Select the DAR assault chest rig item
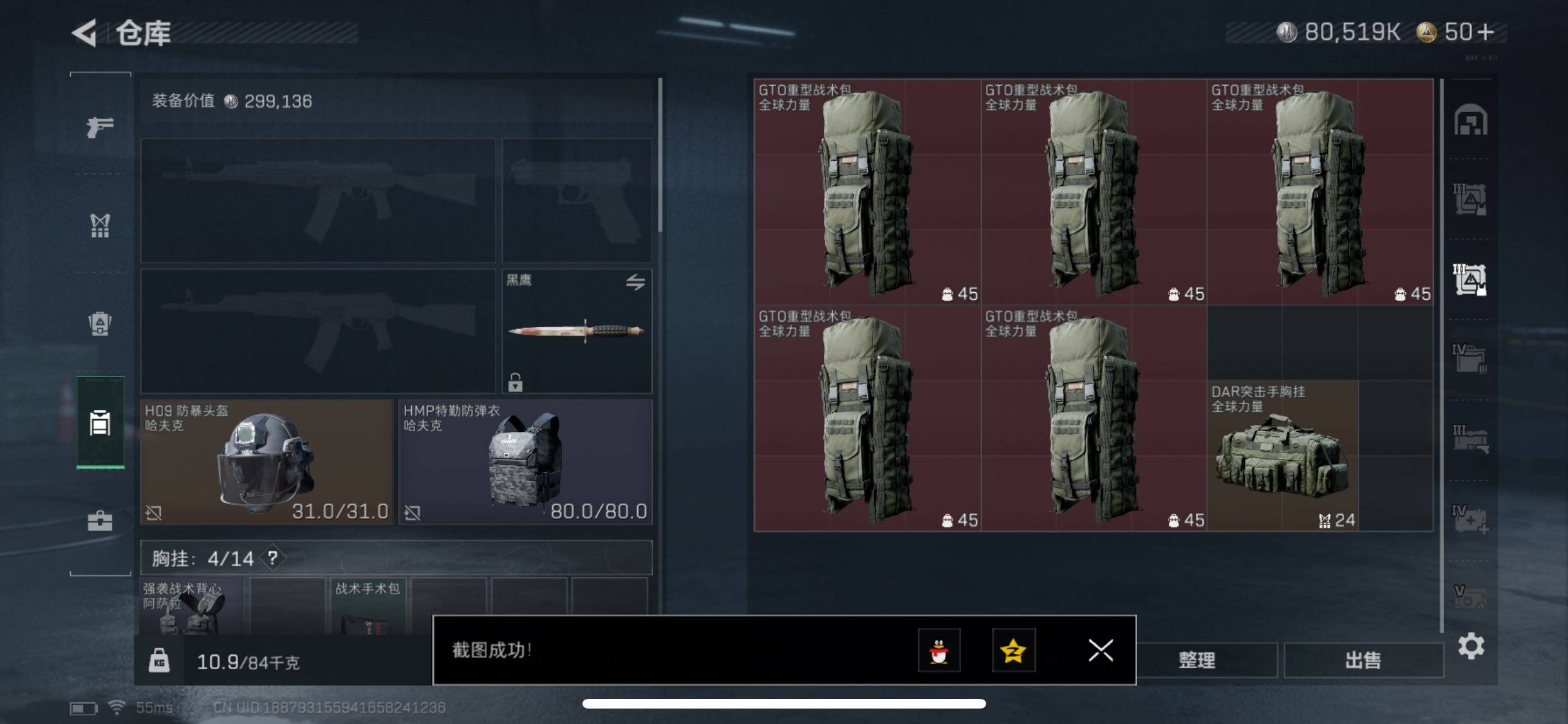The width and height of the screenshot is (1568, 724). point(1283,455)
